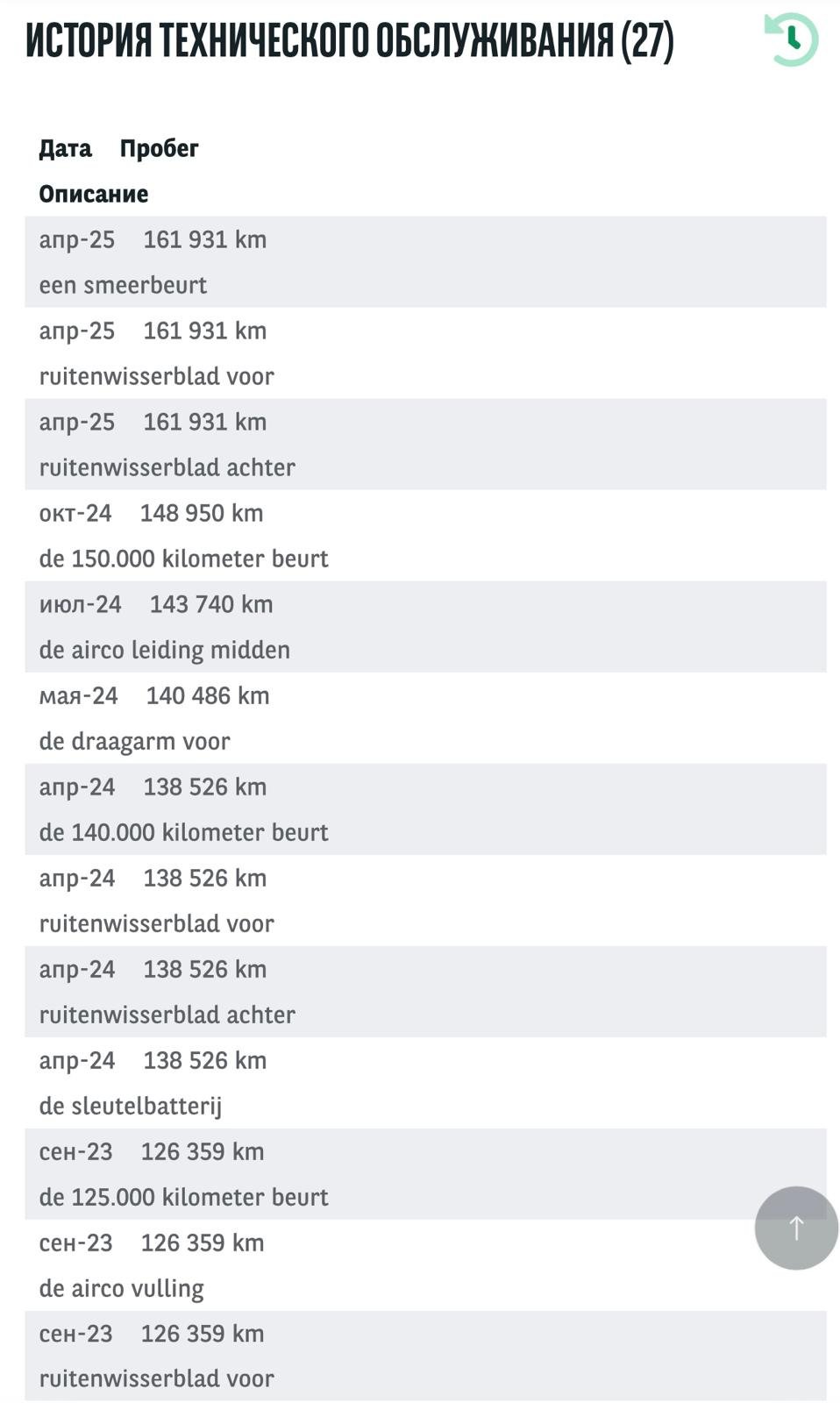Choose the "de 140.000 kilometer beurt" entry

pos(183,832)
